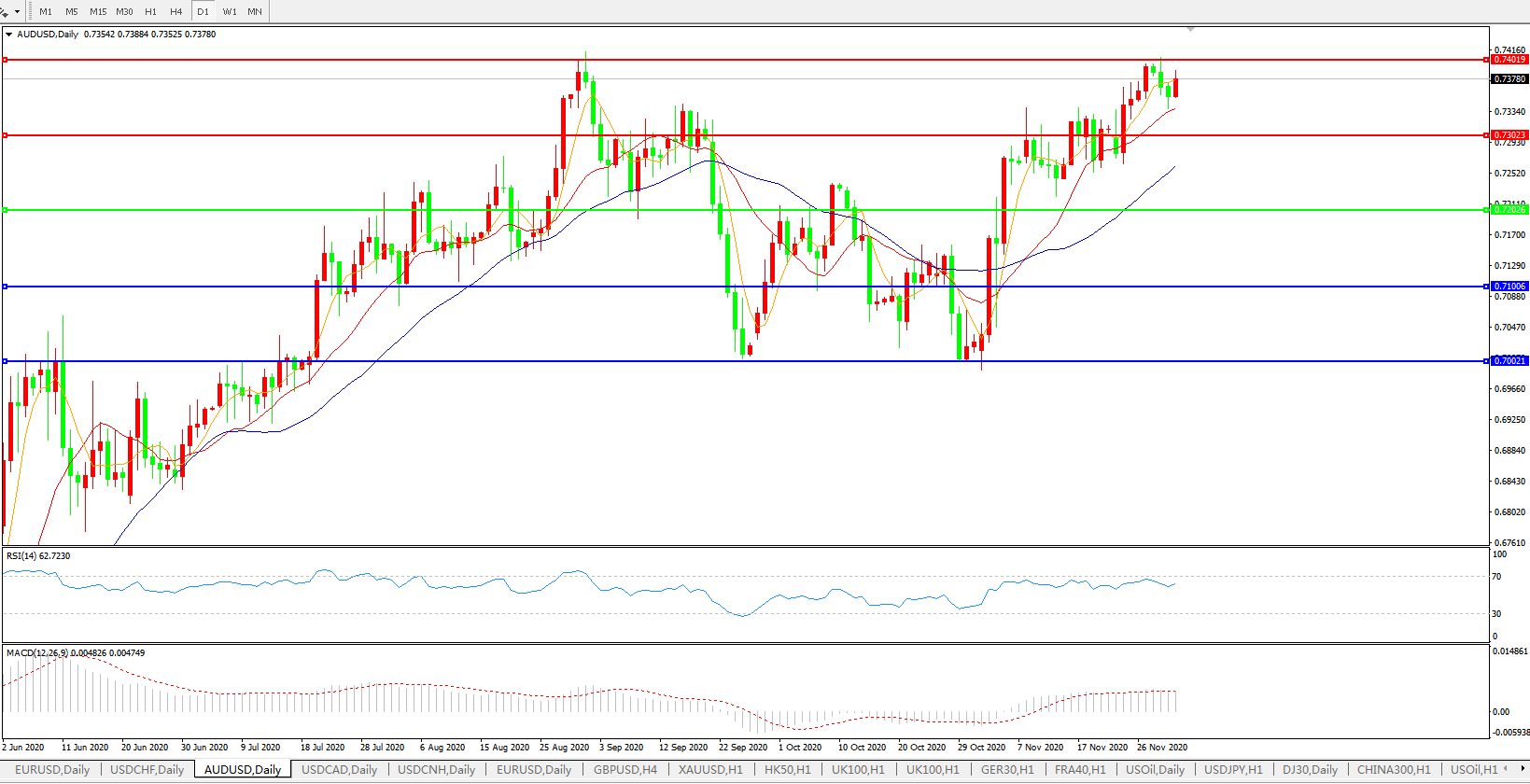Open the GBPUSD,H4 chart tab
Screen dimensions: 1530x784
(625, 770)
